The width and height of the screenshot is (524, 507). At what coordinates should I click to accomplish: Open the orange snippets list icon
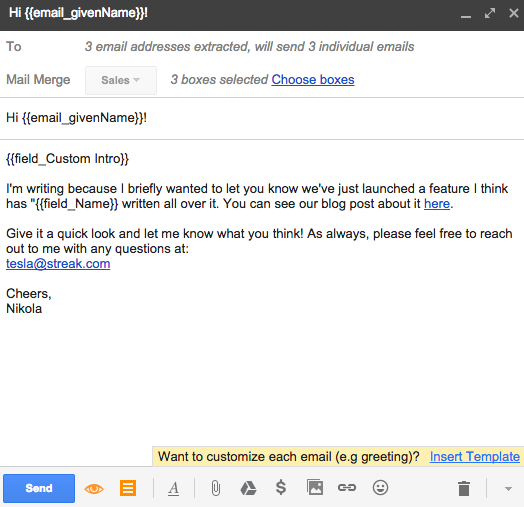(x=128, y=488)
